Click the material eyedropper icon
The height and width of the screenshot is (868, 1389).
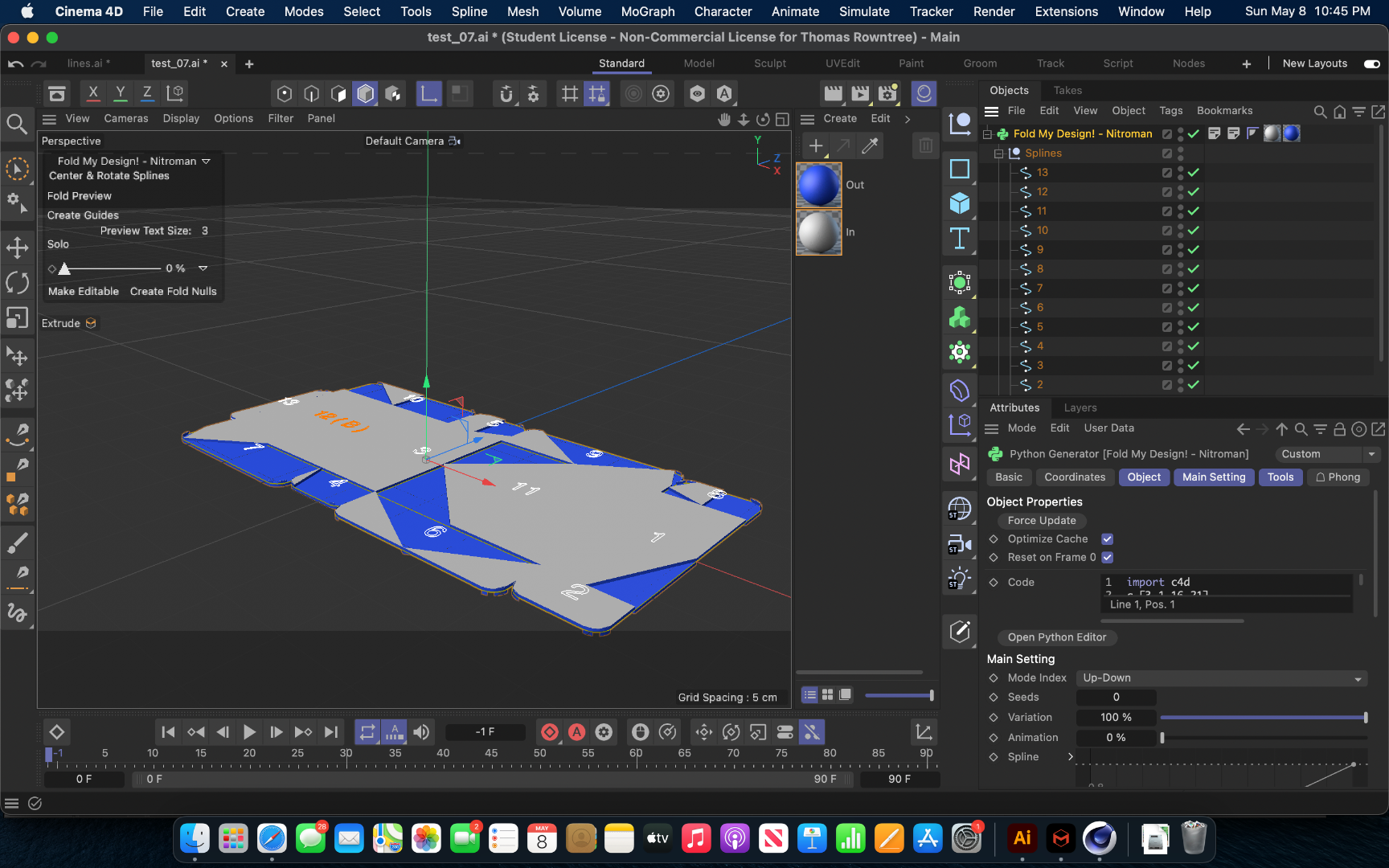pyautogui.click(x=871, y=145)
